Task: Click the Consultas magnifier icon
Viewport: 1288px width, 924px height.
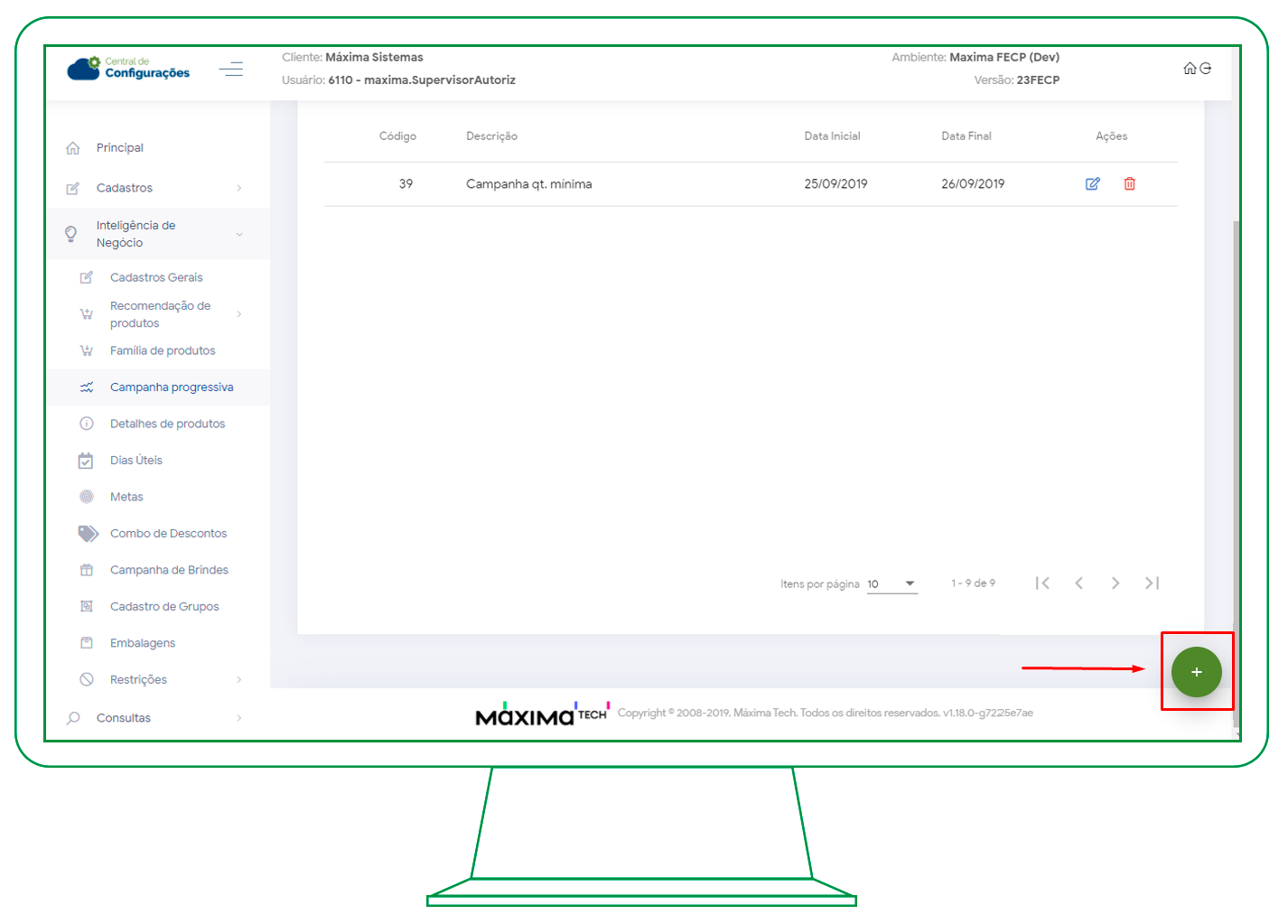Action: tap(73, 719)
